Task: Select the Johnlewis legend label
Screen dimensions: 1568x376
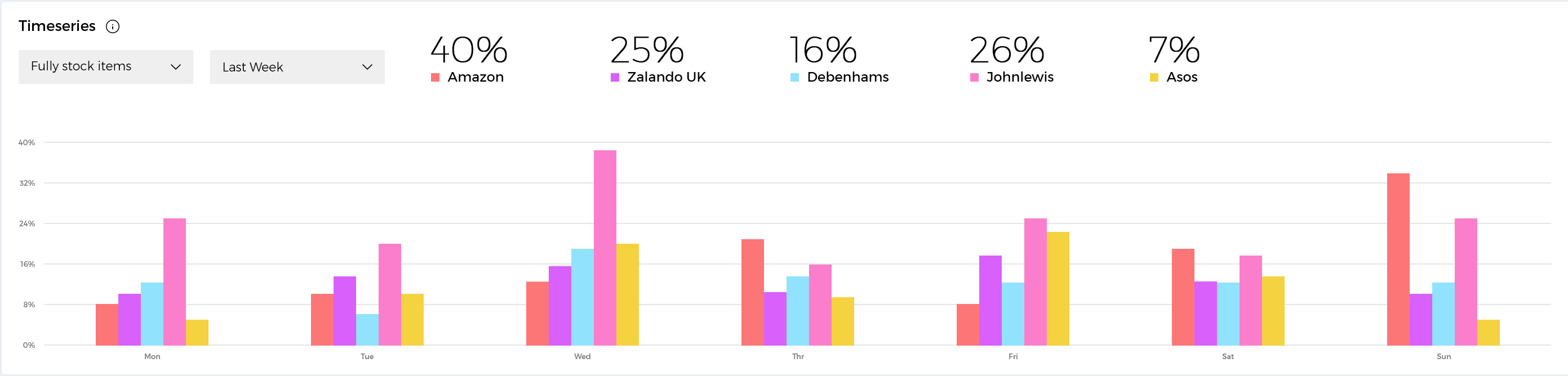Action: [1020, 77]
